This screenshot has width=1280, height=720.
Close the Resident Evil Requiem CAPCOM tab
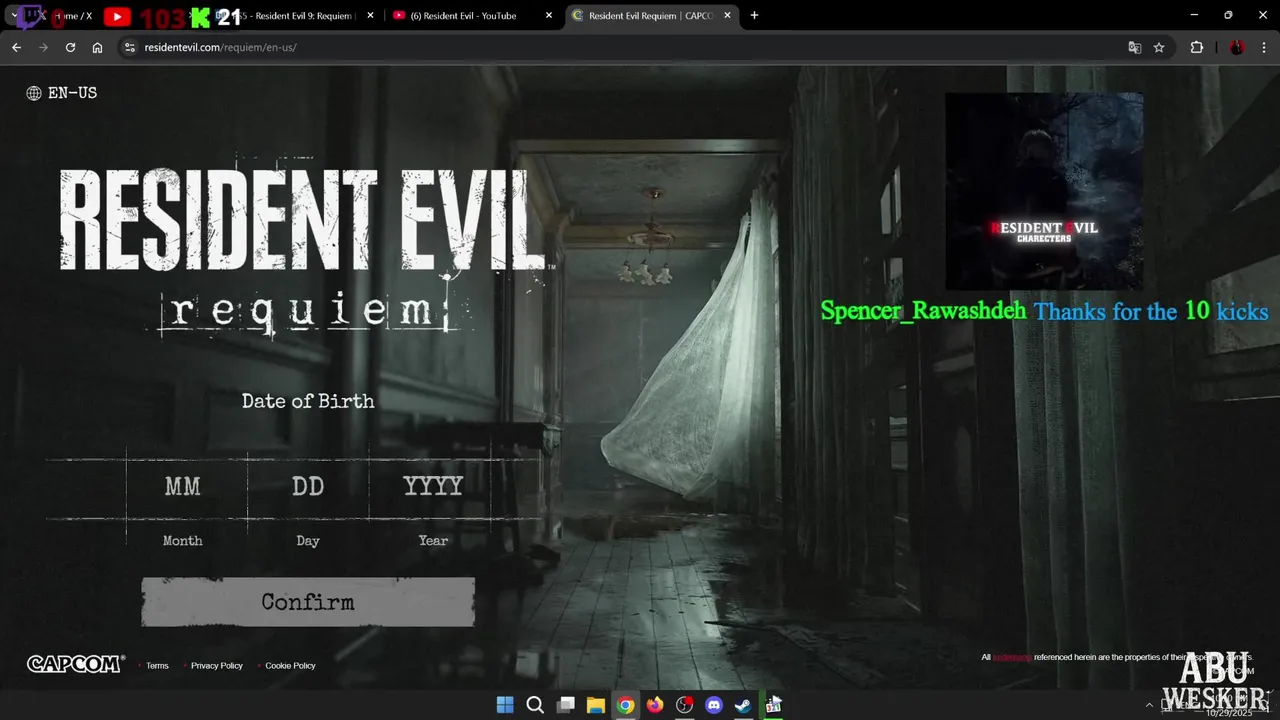[728, 15]
